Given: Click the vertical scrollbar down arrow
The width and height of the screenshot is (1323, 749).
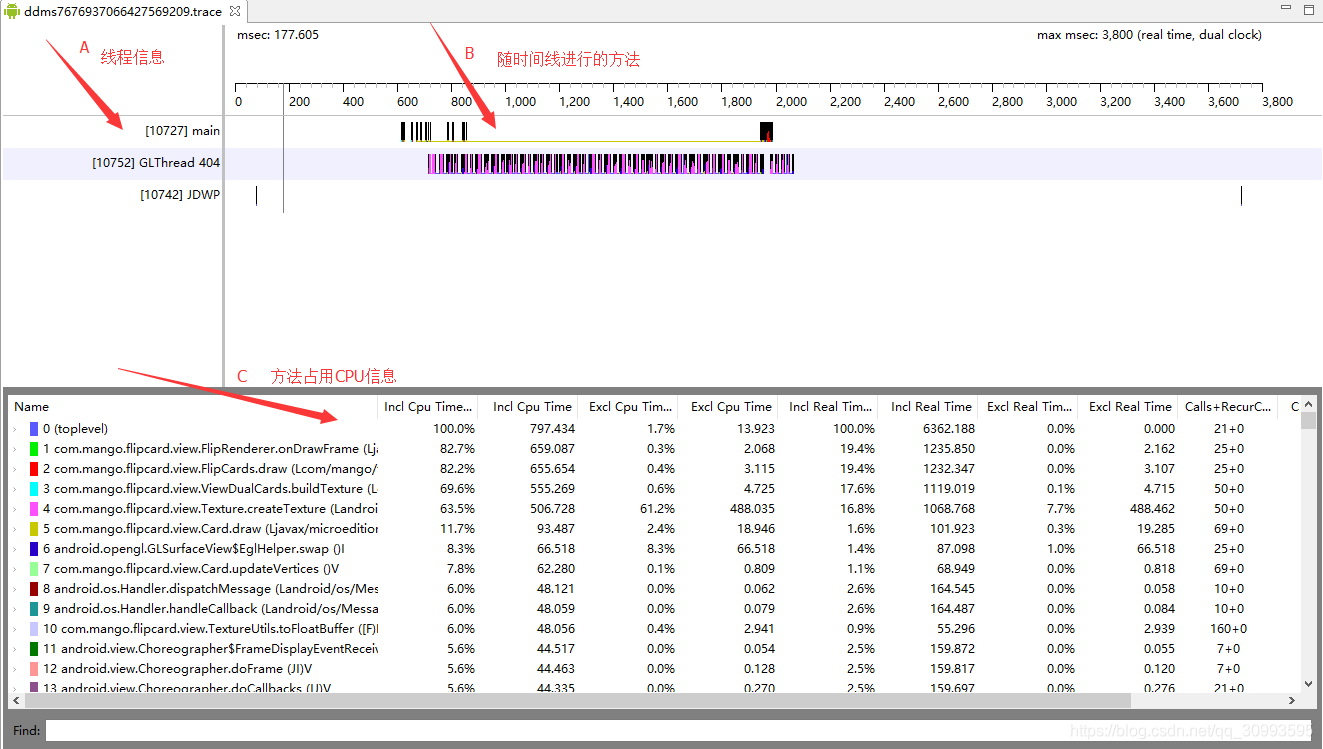Looking at the screenshot, I should (x=1308, y=685).
